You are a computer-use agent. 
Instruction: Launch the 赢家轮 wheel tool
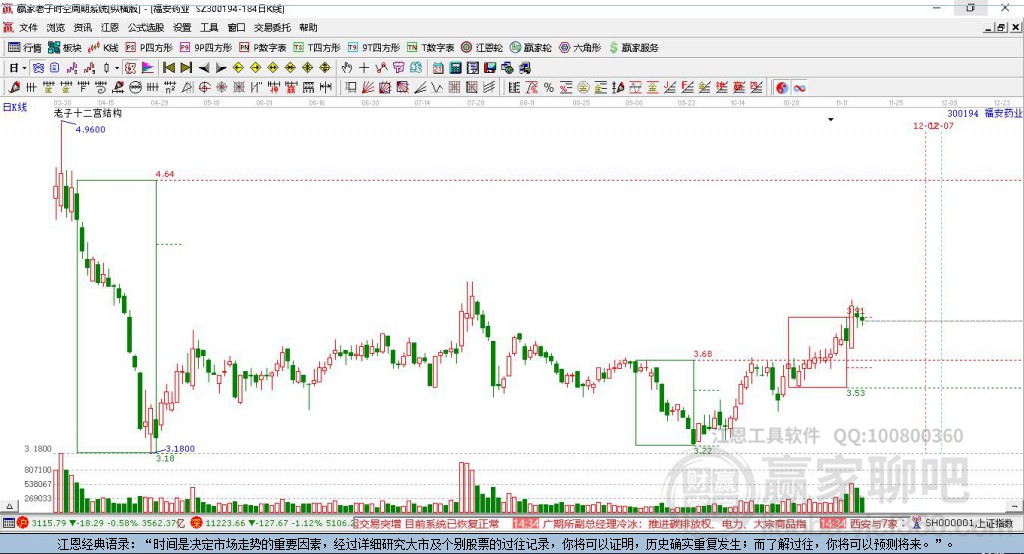(530, 48)
